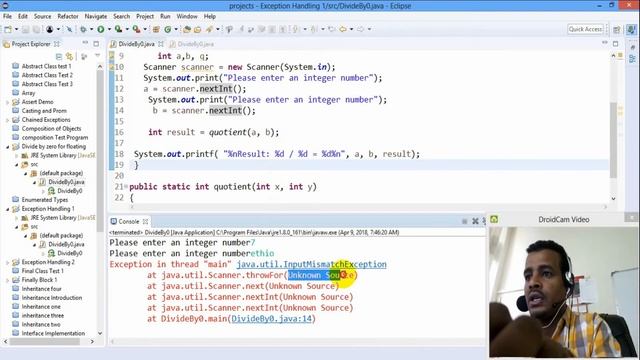Open the New Java Class dropdown arrow
The image size is (640, 360).
pyautogui.click(x=176, y=29)
